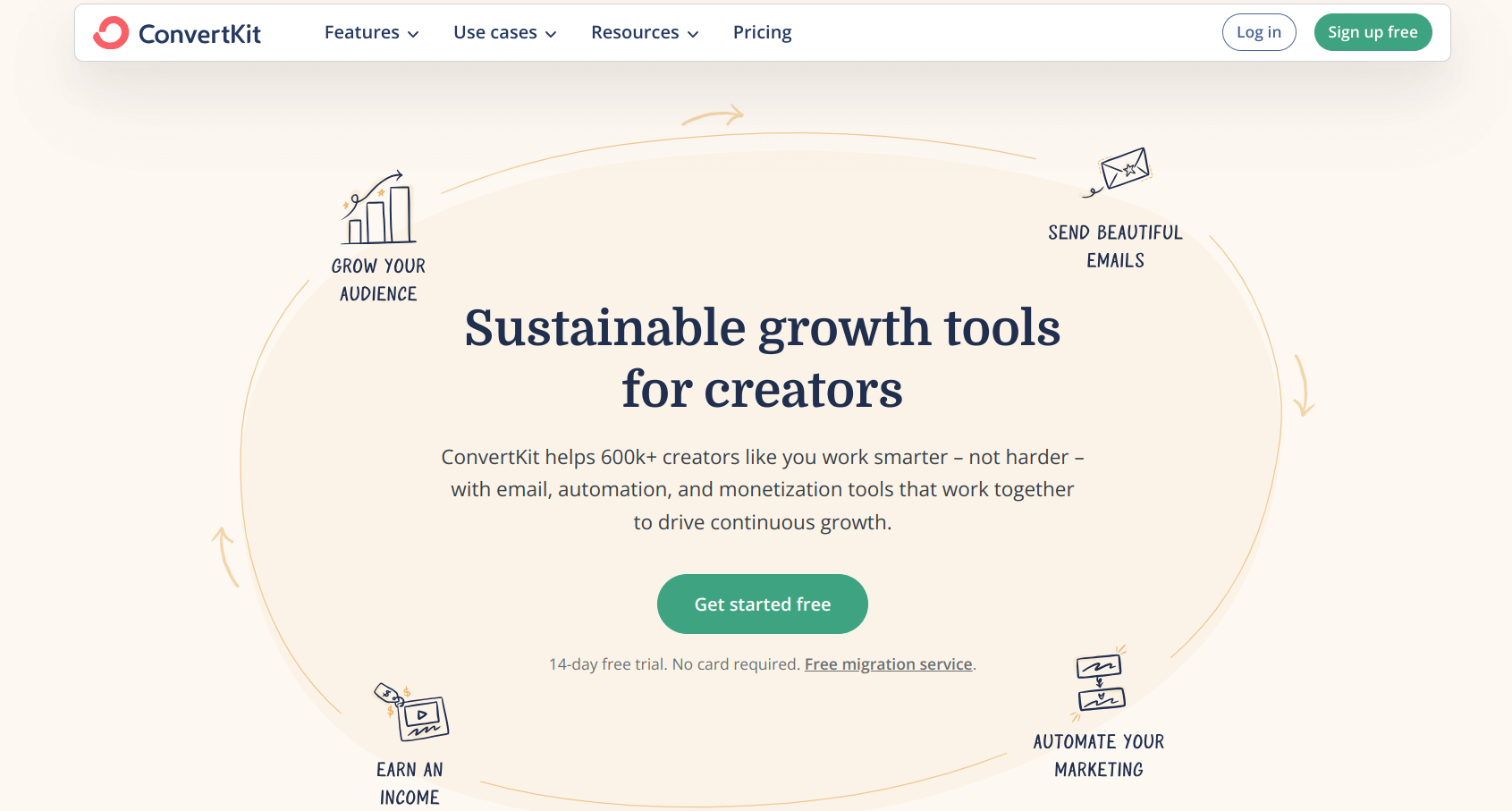
Task: Click the Log in button
Action: tap(1258, 31)
